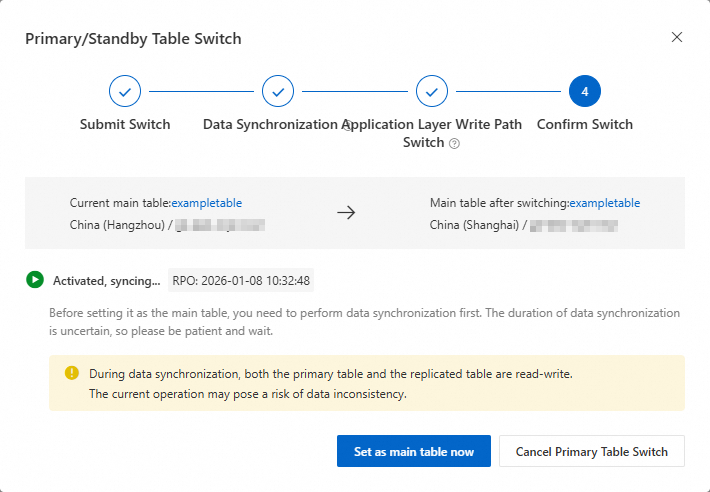This screenshot has height=492, width=710.
Task: Click the green Activated syncing play icon
Action: tap(36, 280)
